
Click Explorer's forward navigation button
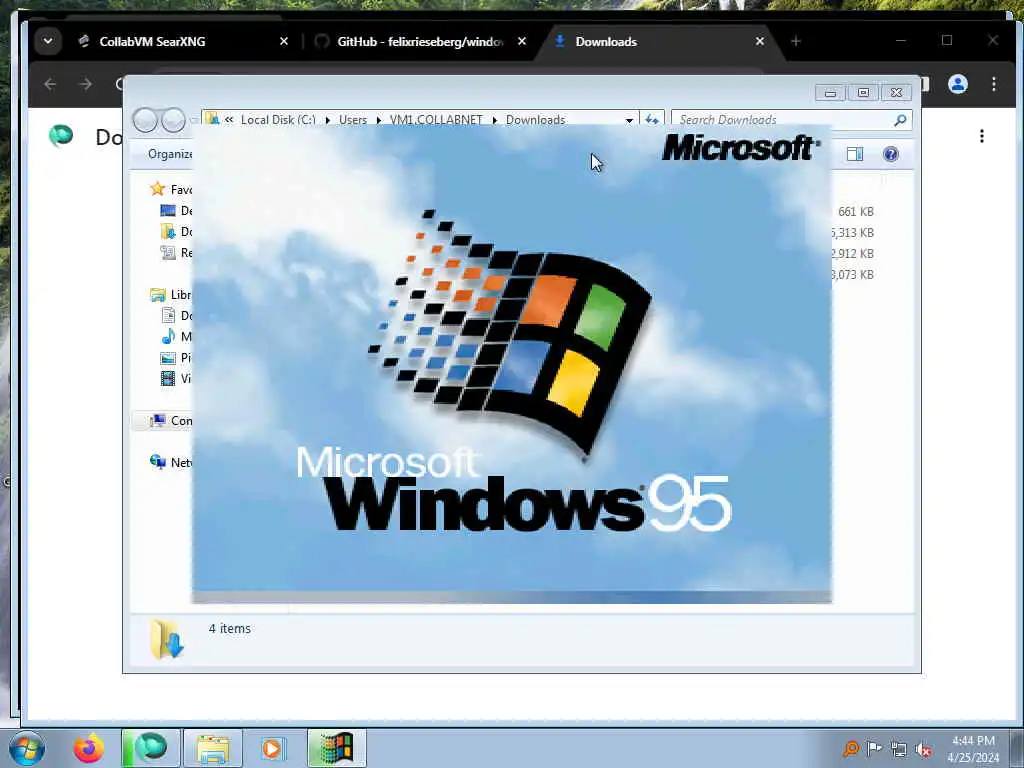pos(173,120)
